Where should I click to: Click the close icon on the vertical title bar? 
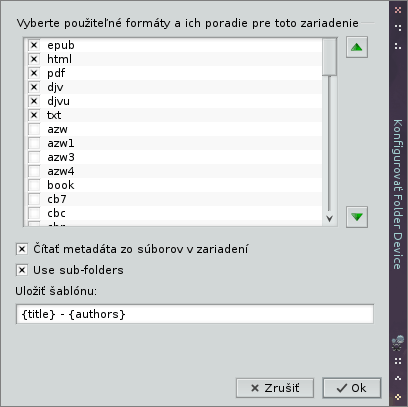[x=398, y=9]
